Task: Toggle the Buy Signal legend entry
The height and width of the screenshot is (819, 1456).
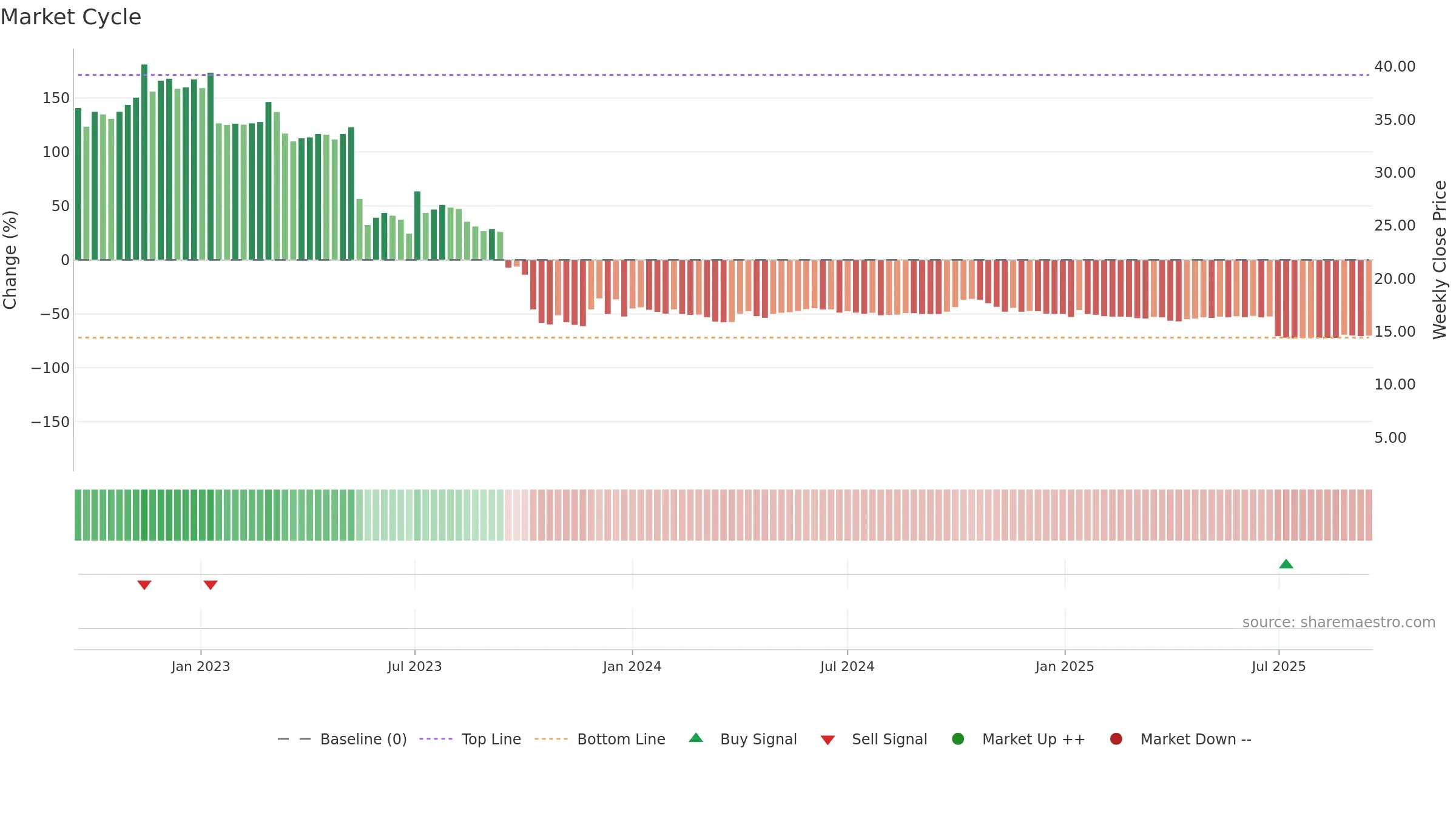Action: tap(743, 740)
